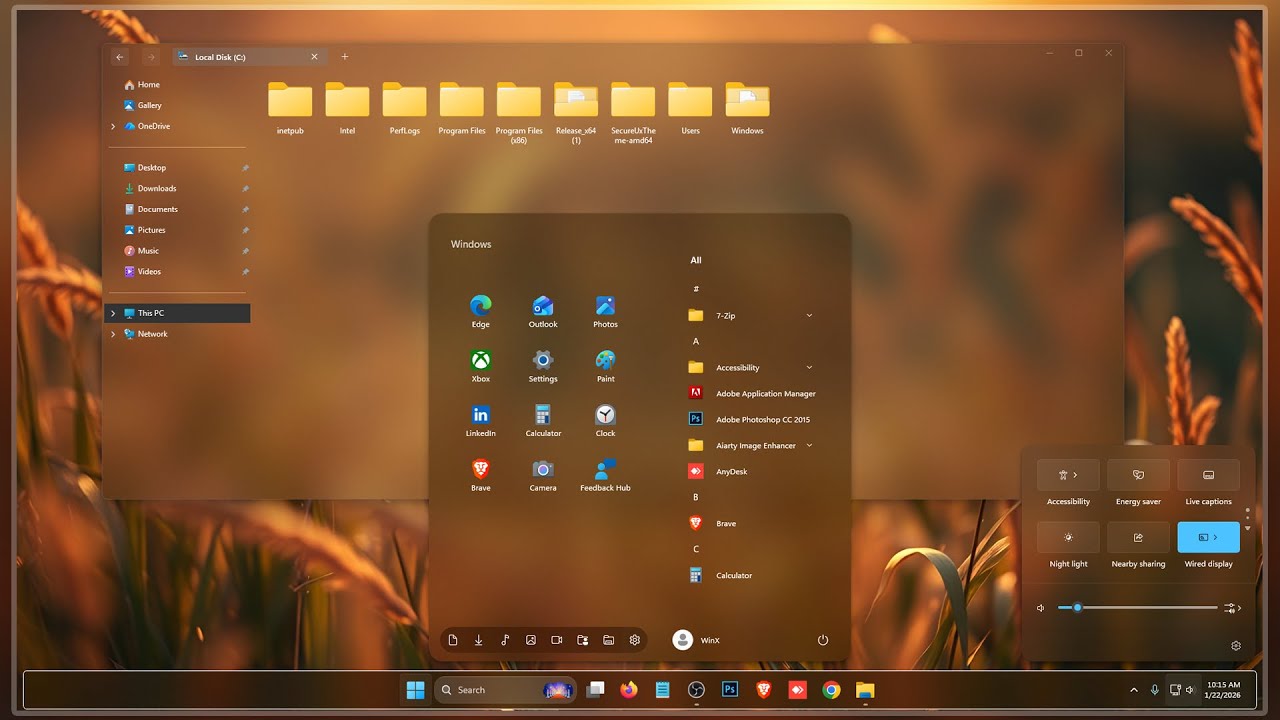The image size is (1280, 720).
Task: Open Documents shortcut in Start menu footer
Action: [x=453, y=640]
